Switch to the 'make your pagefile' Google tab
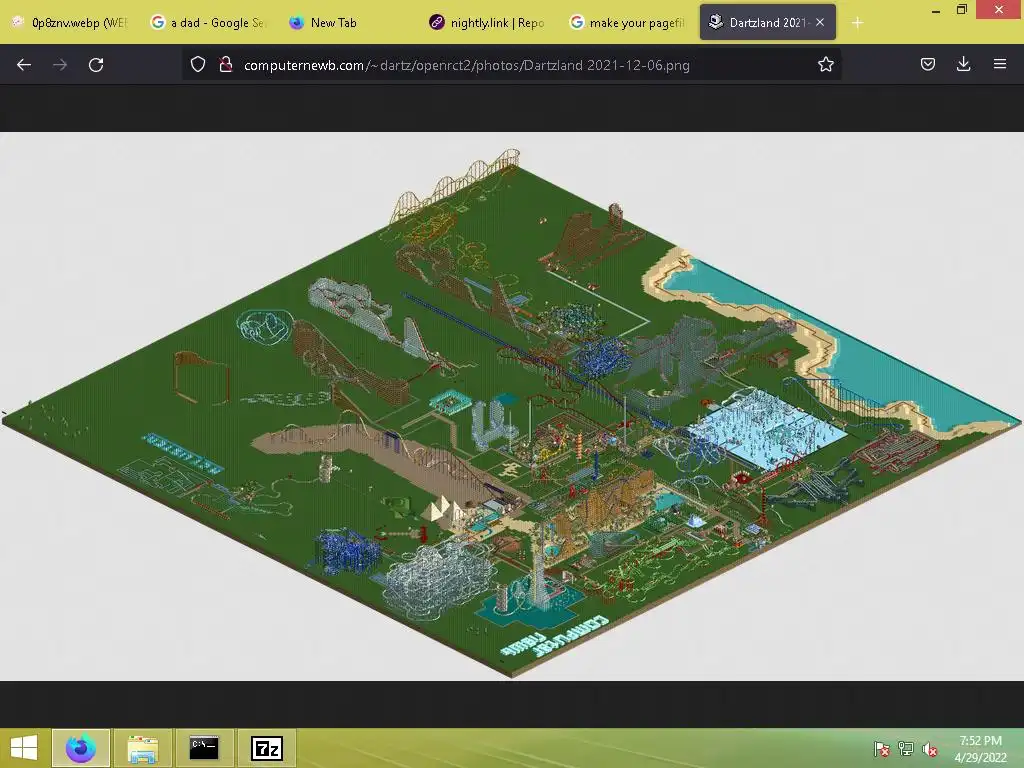Viewport: 1024px width, 768px height. click(x=628, y=23)
